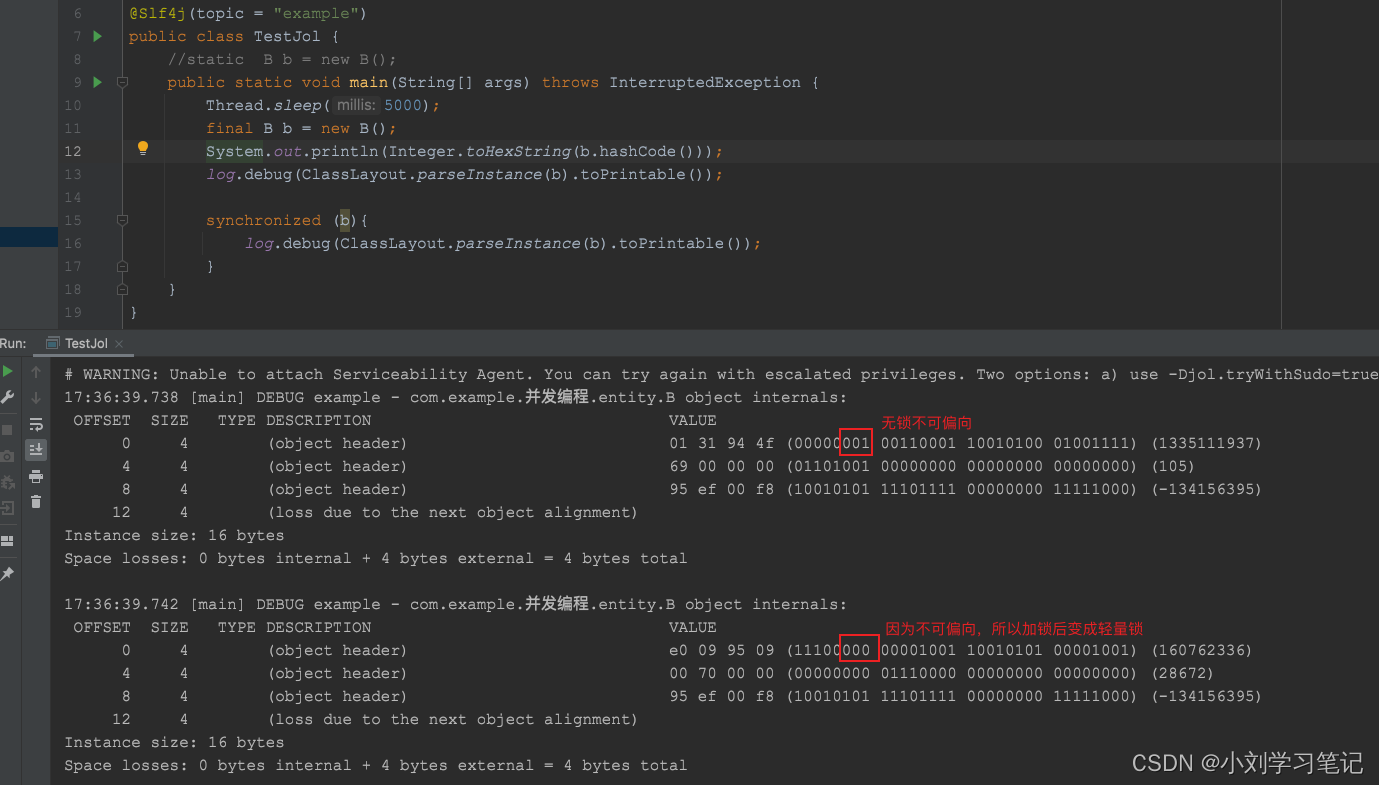This screenshot has height=785, width=1379.
Task: Click the fold end marker on line 17
Action: 122,266
